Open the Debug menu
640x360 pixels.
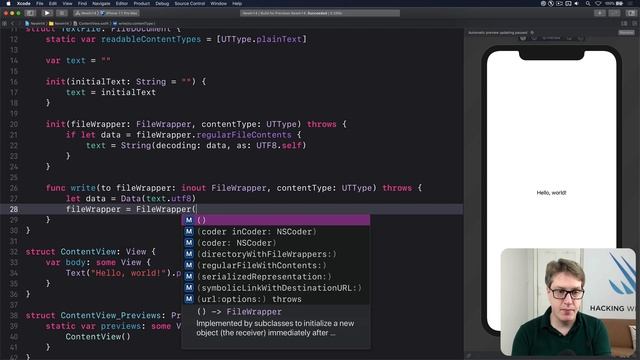pos(162,3)
